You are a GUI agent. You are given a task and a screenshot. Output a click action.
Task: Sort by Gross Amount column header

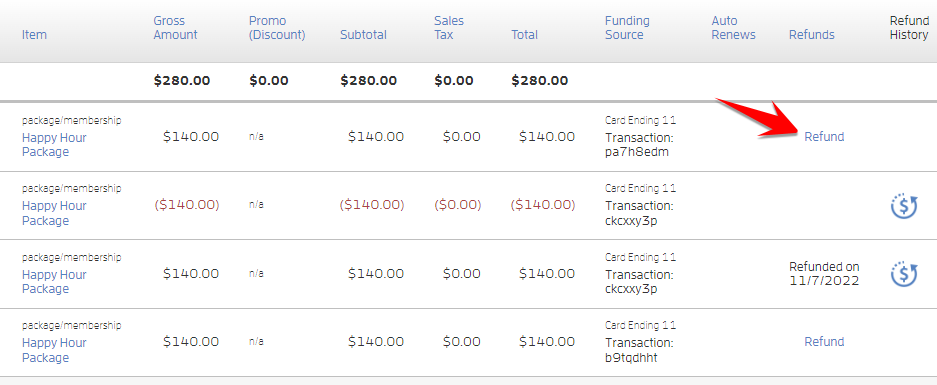point(174,28)
